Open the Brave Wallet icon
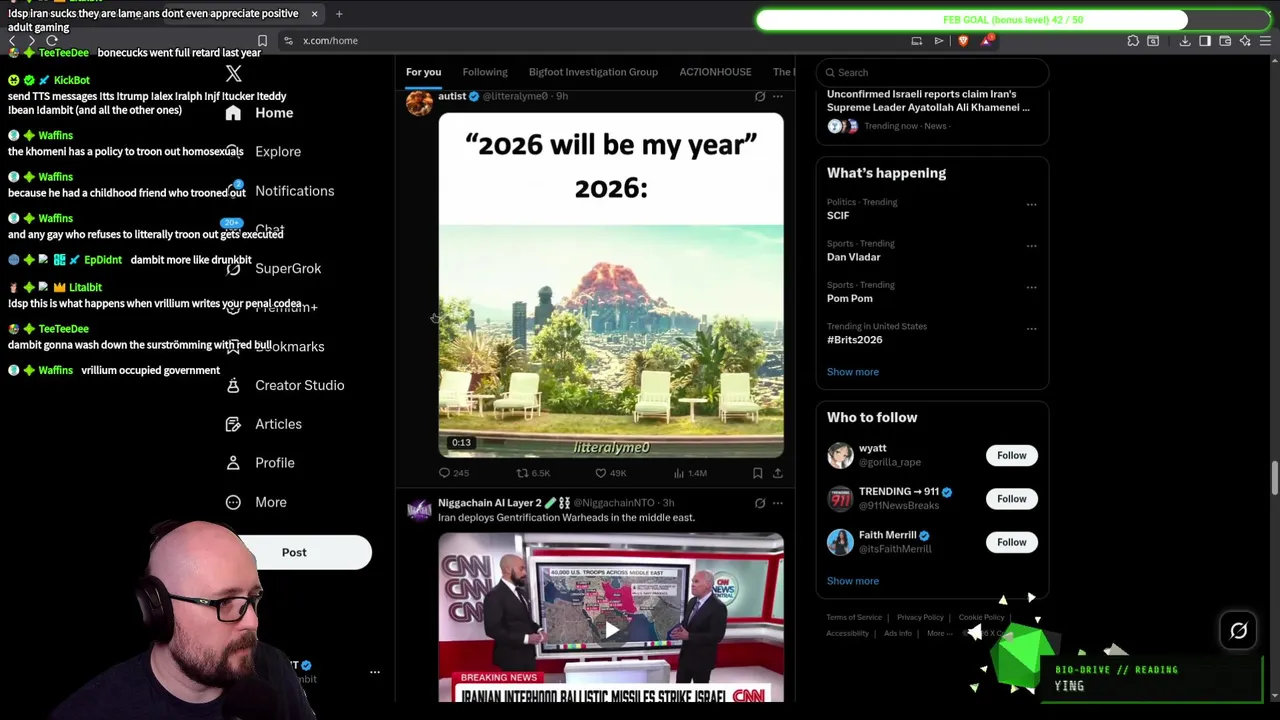This screenshot has height=720, width=1280. pos(1225,41)
